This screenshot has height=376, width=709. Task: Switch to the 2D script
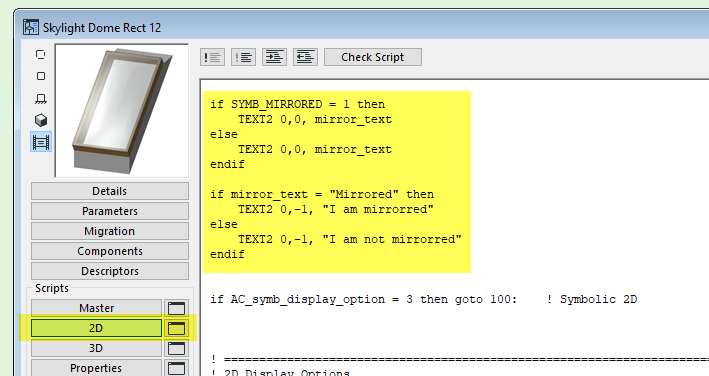[x=96, y=328]
